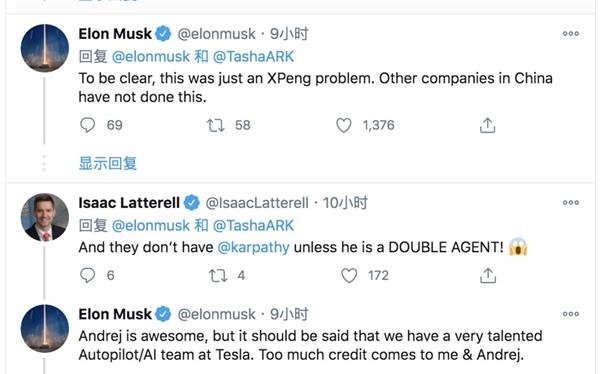Retweet Isaac Latterell's tweet
This screenshot has height=374, width=600.
tap(218, 275)
